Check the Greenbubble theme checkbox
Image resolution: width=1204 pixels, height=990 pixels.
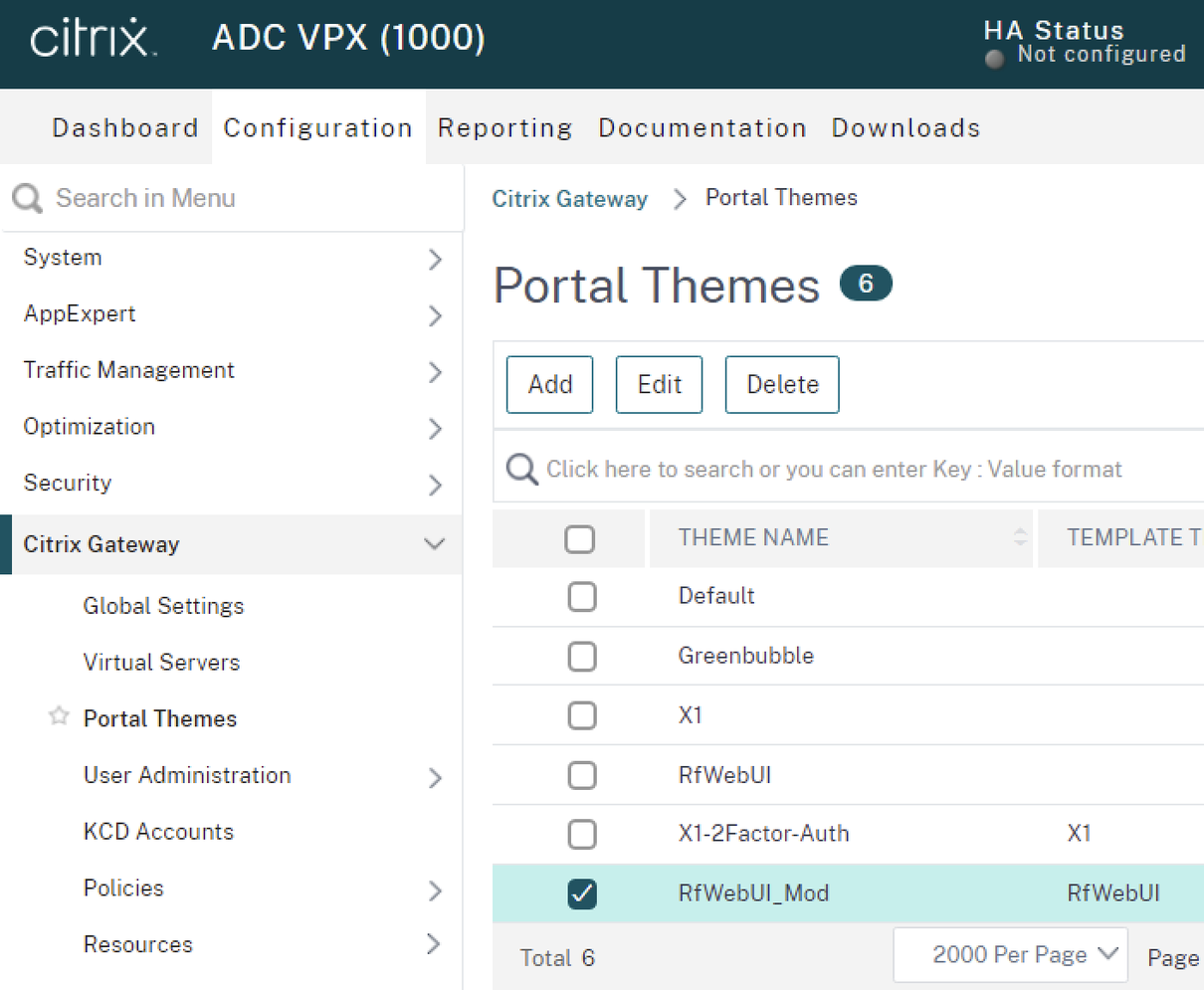click(582, 657)
